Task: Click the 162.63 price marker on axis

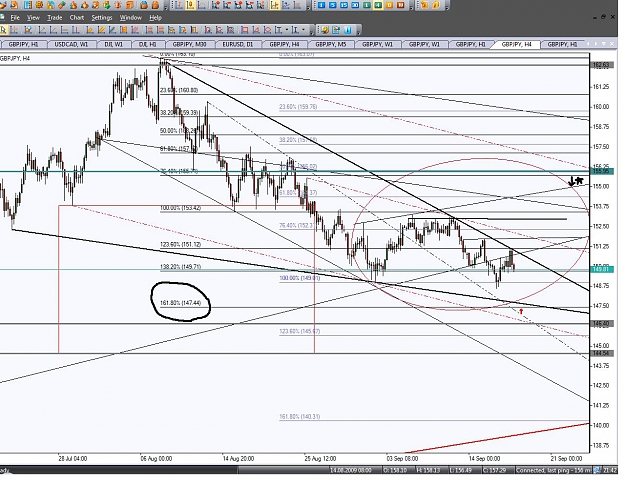Action: click(601, 65)
